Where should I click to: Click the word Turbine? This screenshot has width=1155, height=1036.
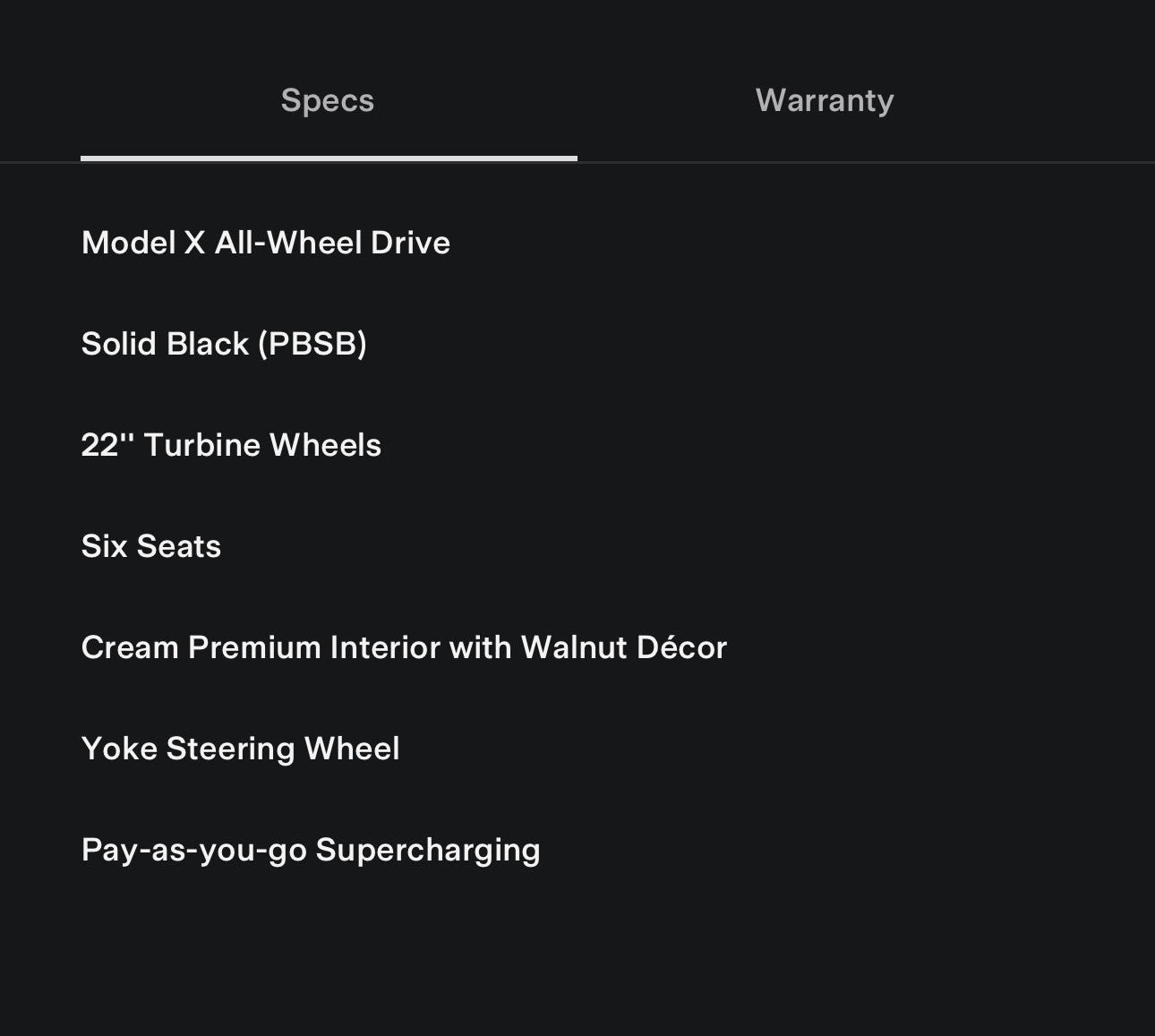coord(201,445)
